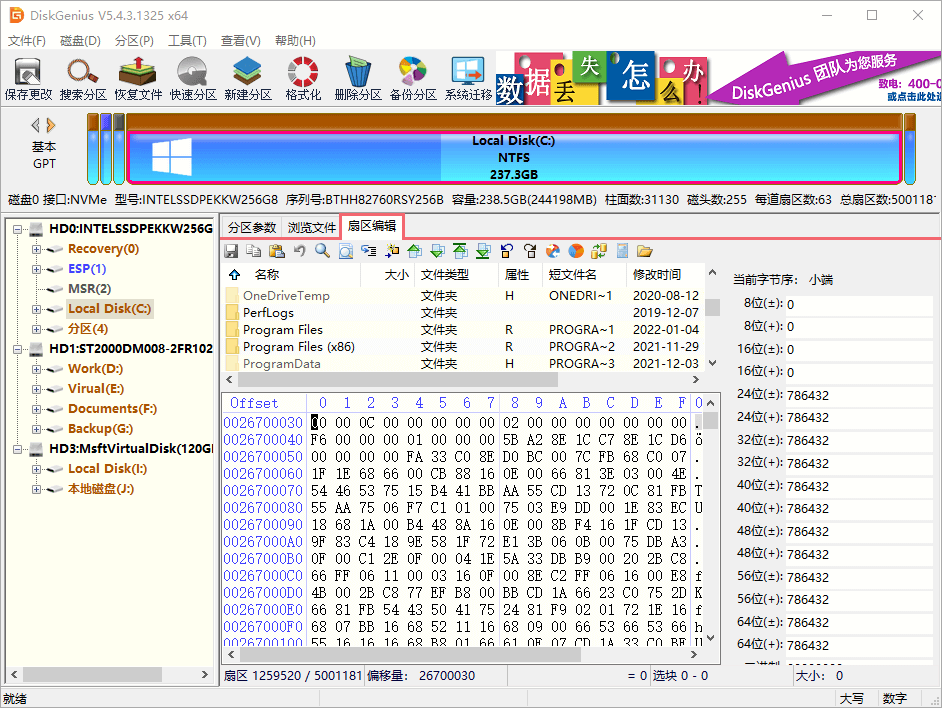Screen dimensions: 942x708
Task: Select the 格式化 format tool
Action: [x=303, y=78]
